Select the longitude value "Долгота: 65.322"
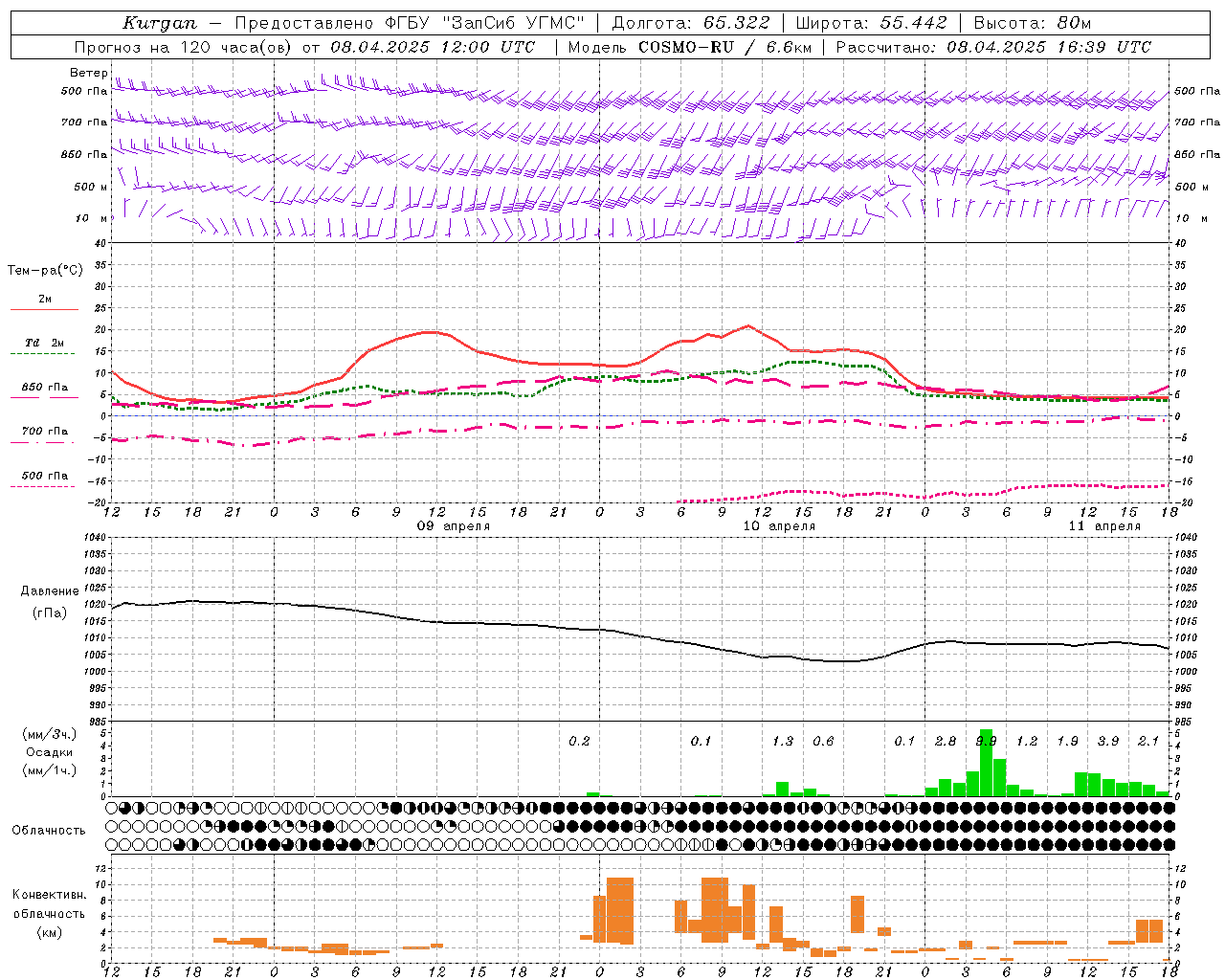This screenshot has height=980, width=1225. [x=691, y=23]
